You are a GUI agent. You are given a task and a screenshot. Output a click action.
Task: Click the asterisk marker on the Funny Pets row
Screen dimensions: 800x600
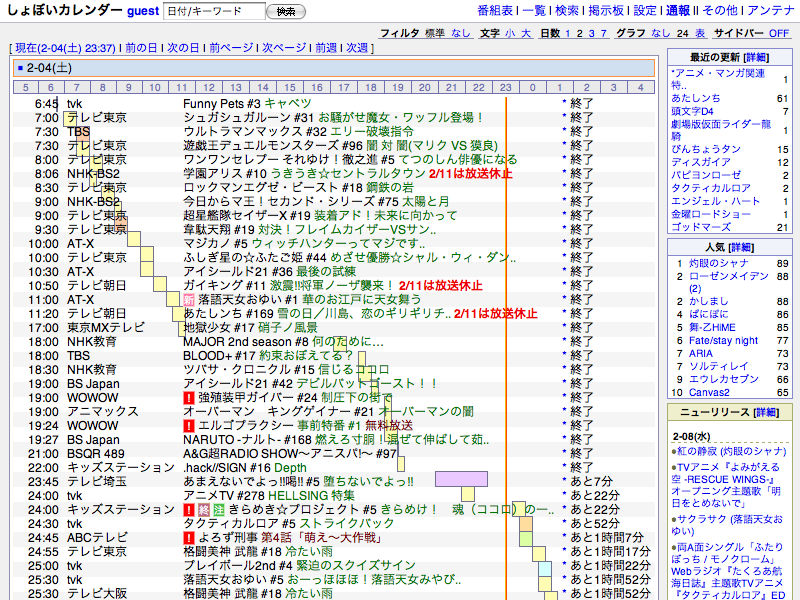[x=564, y=103]
